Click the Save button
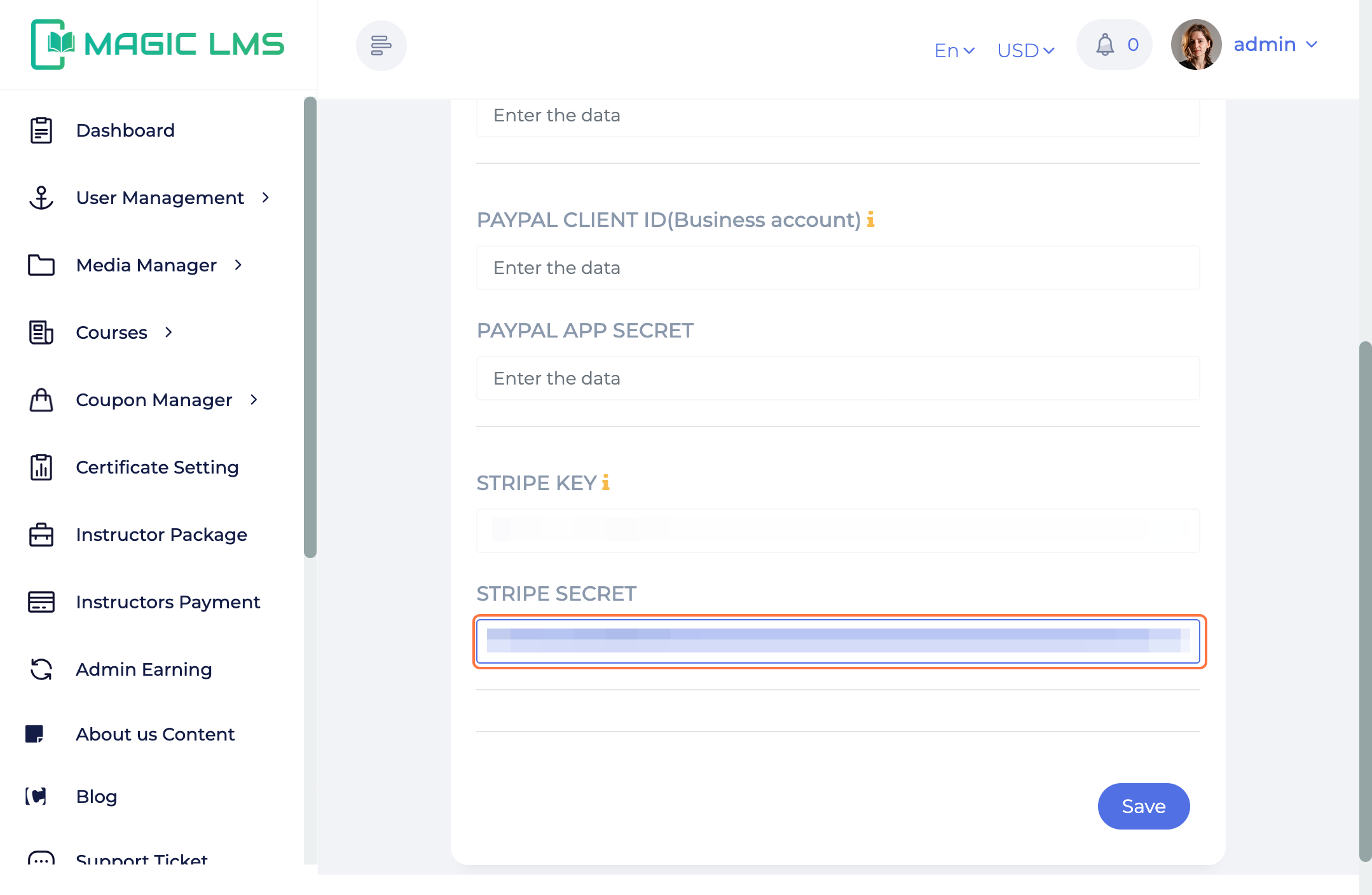 1143,806
